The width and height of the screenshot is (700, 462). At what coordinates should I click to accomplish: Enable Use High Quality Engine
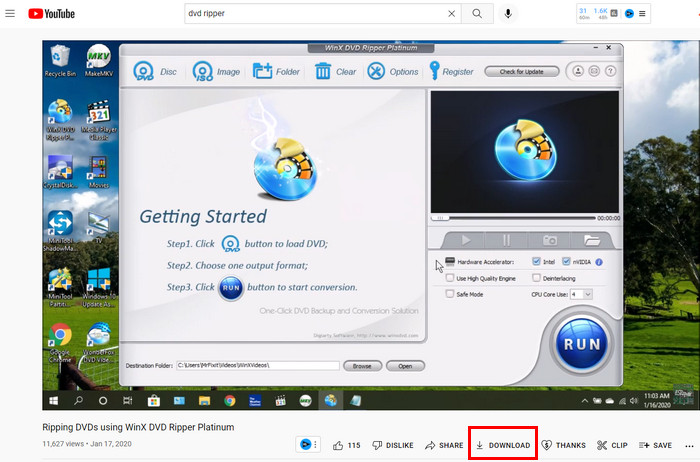point(450,278)
